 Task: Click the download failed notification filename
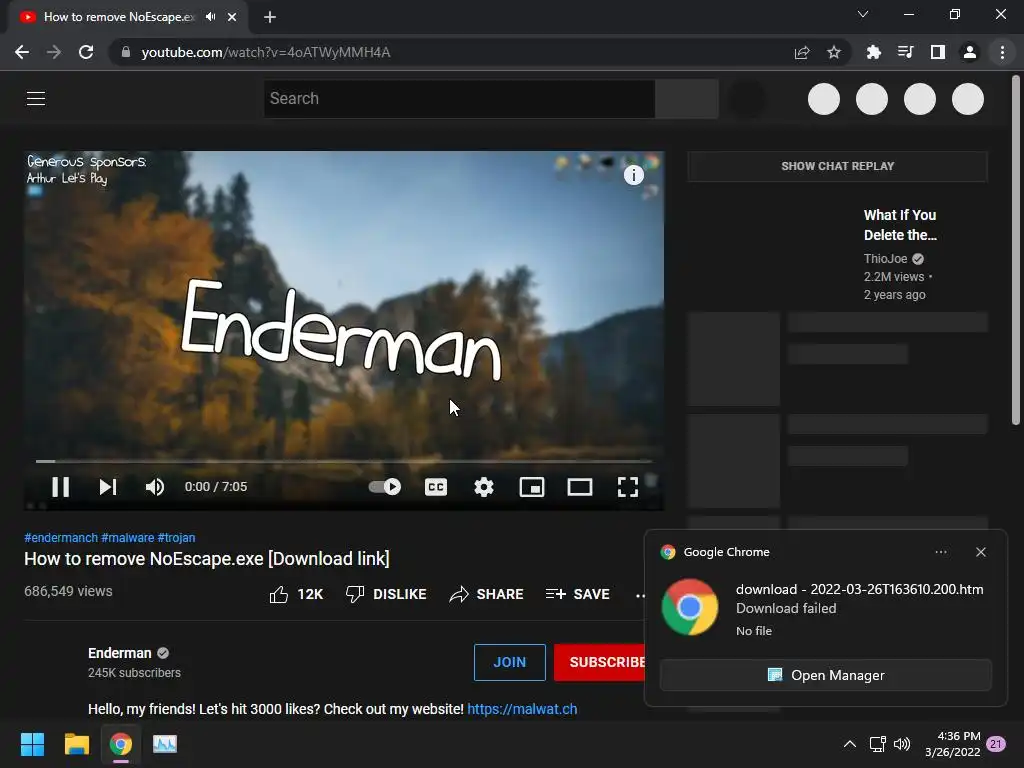pos(859,589)
